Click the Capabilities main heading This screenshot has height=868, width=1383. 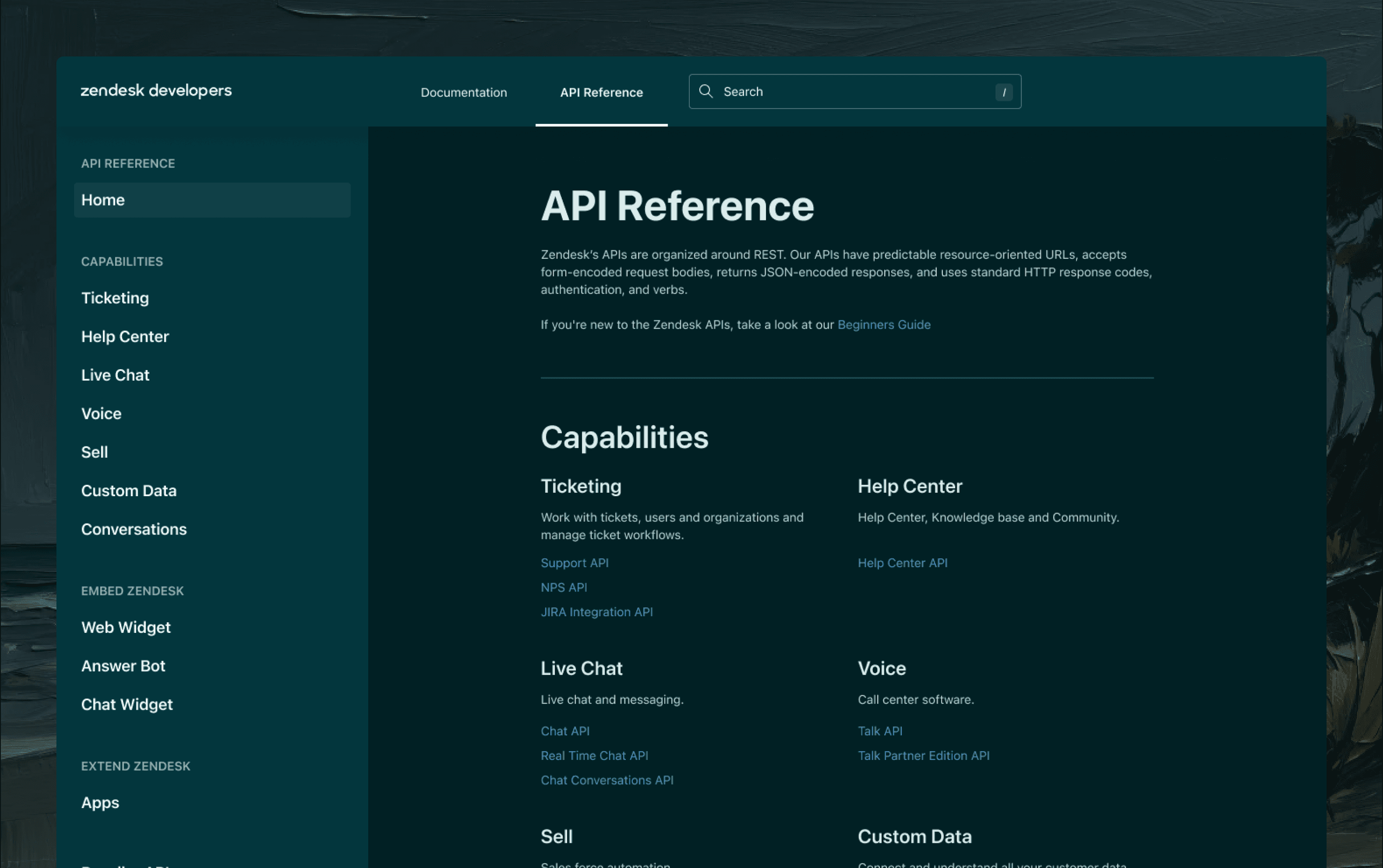point(624,438)
